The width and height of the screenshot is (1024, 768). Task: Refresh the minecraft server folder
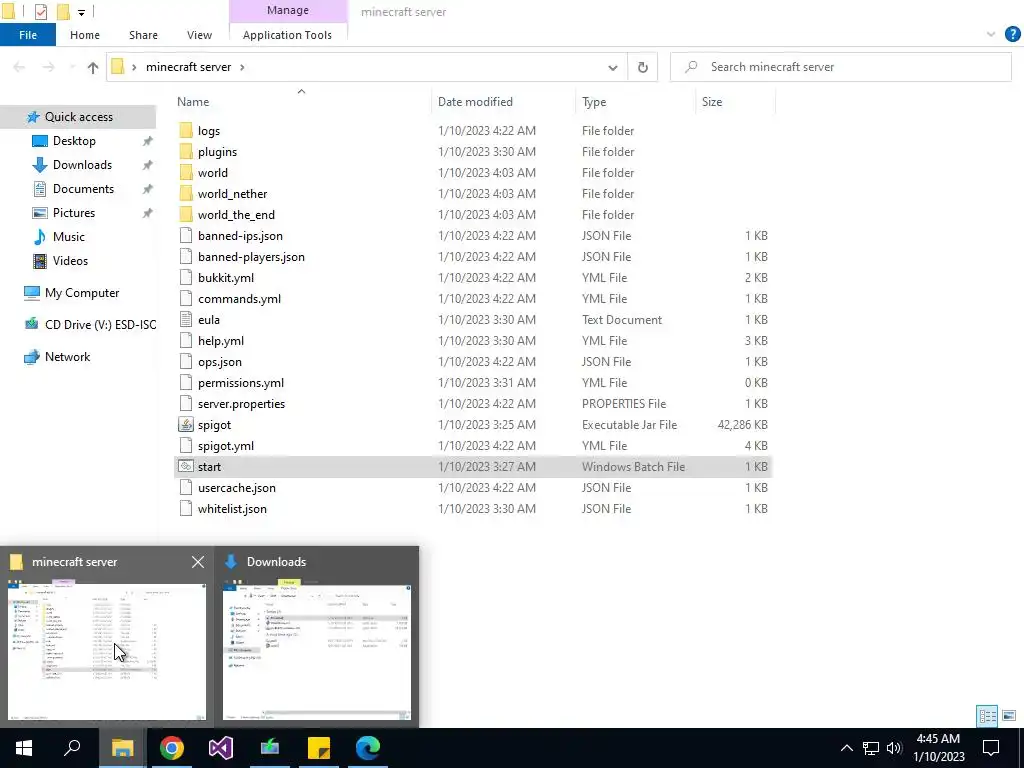point(643,67)
